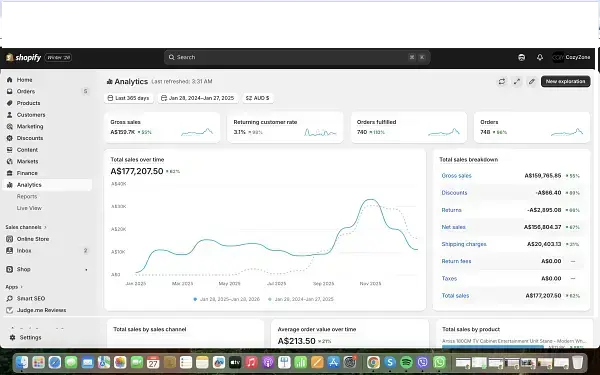Open the AUD $ currency selector
This screenshot has width=600, height=375.
click(x=258, y=98)
